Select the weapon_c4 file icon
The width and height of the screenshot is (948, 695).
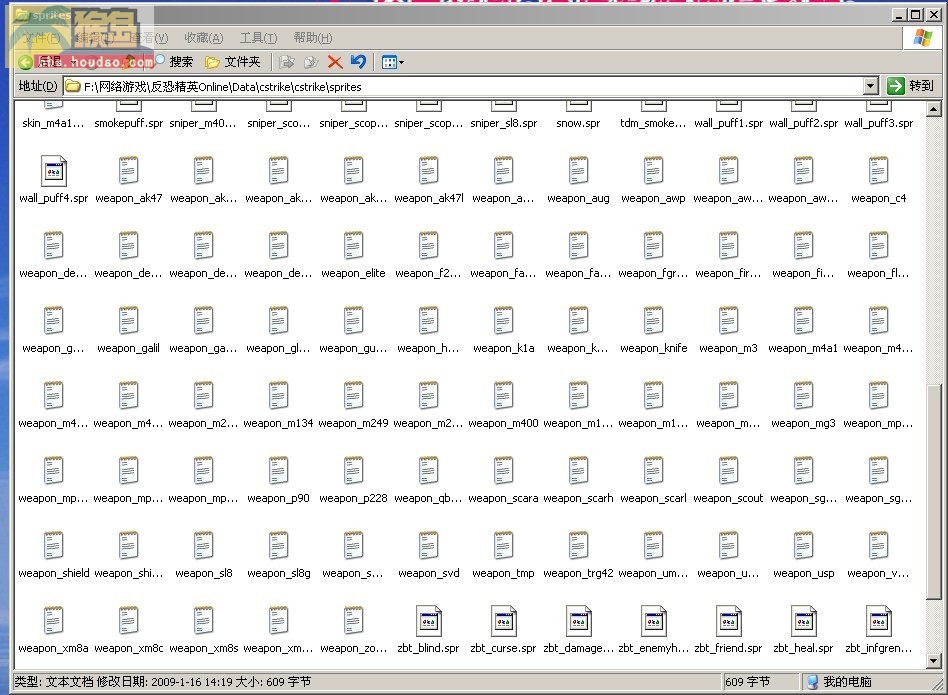(x=878, y=171)
